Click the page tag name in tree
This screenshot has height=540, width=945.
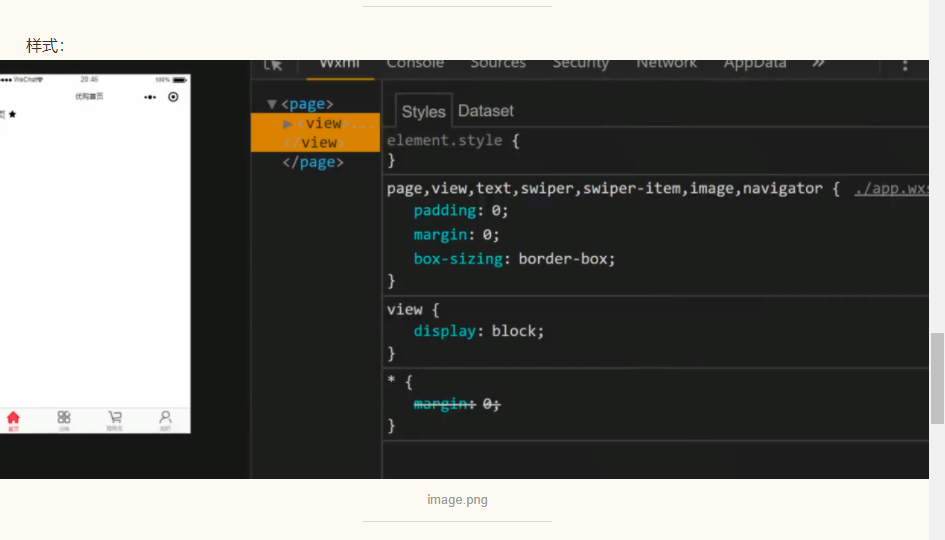click(307, 104)
